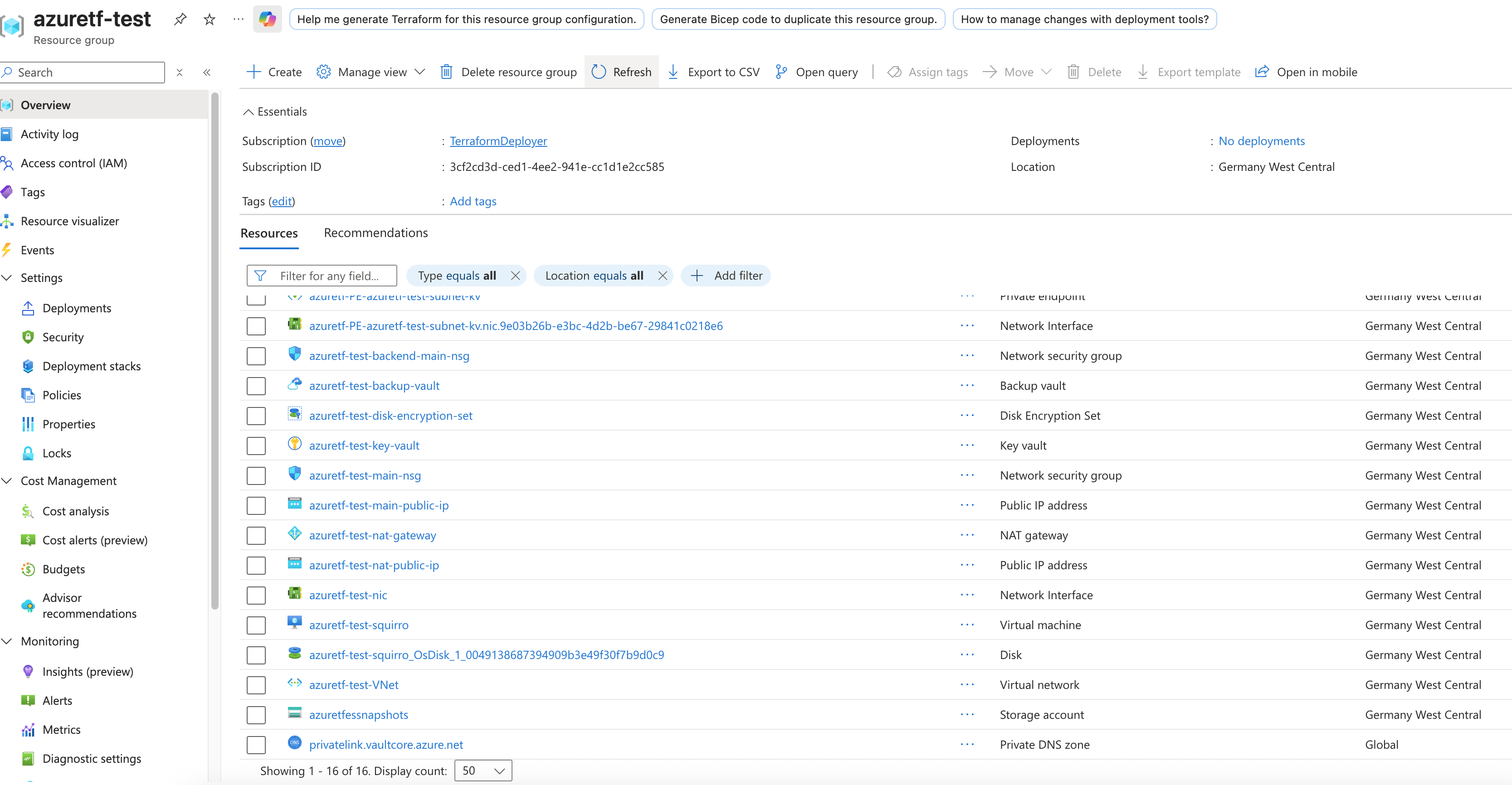This screenshot has height=785, width=1512.
Task: Favorite the resource group with star icon
Action: coord(210,19)
